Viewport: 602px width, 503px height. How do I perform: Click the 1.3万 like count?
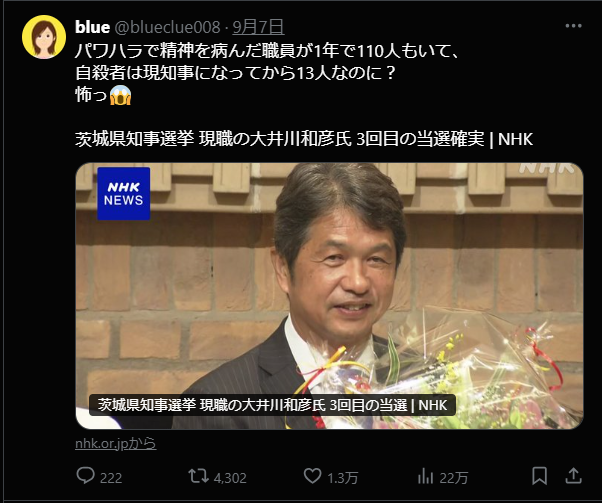click(345, 477)
